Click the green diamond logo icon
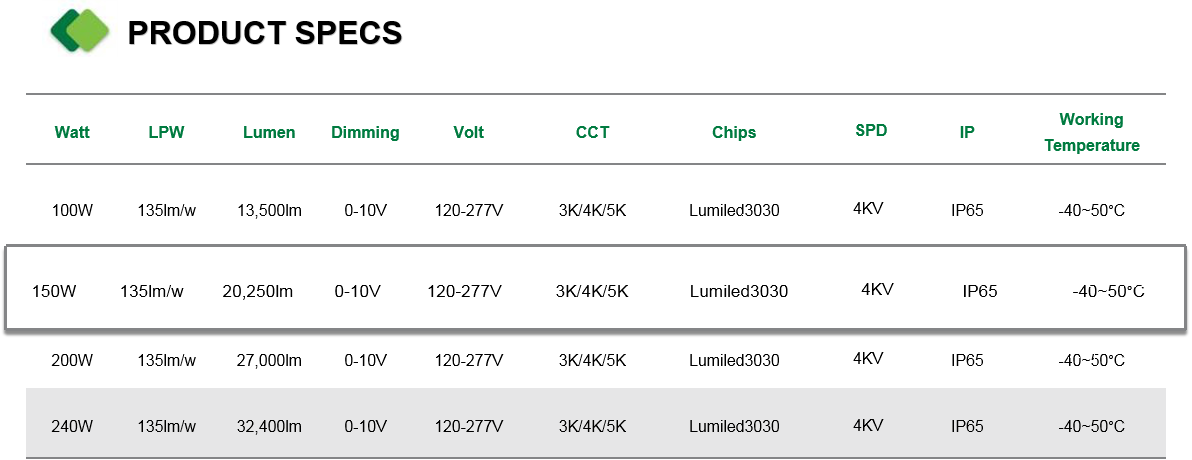The width and height of the screenshot is (1192, 460). point(79,31)
